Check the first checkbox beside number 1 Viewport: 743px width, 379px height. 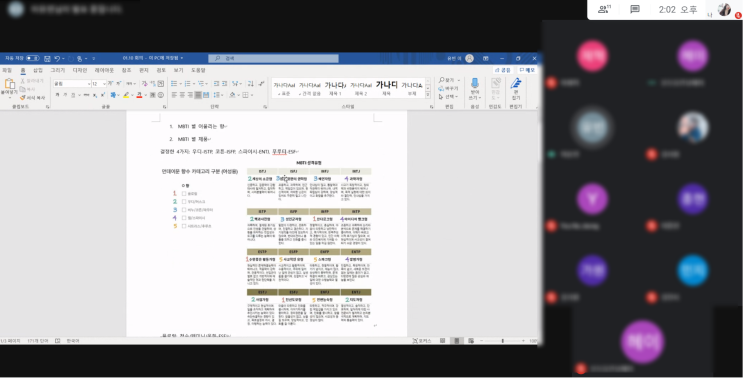coord(184,194)
